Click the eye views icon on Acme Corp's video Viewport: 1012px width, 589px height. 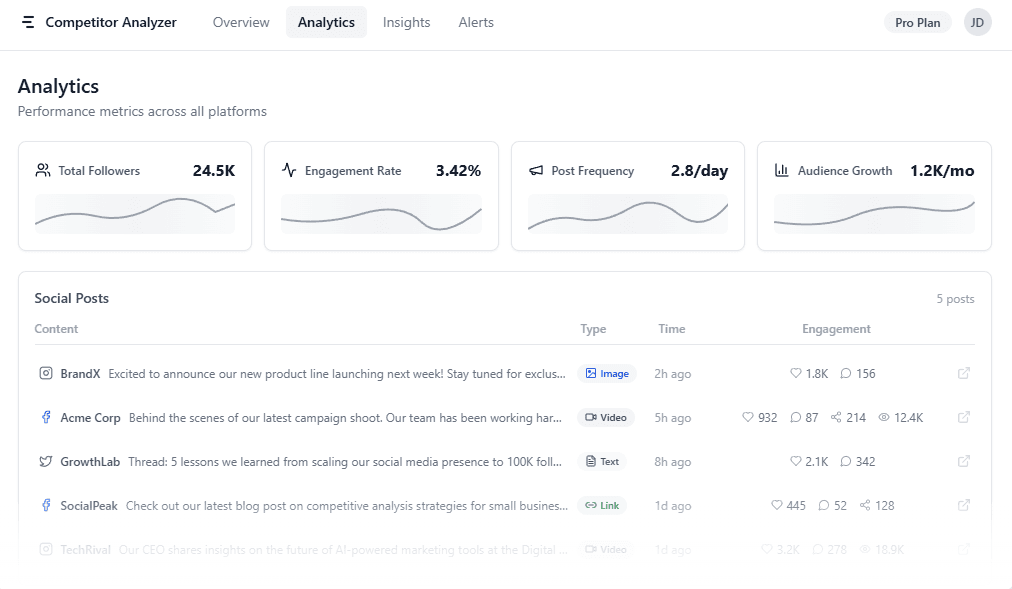coord(882,417)
